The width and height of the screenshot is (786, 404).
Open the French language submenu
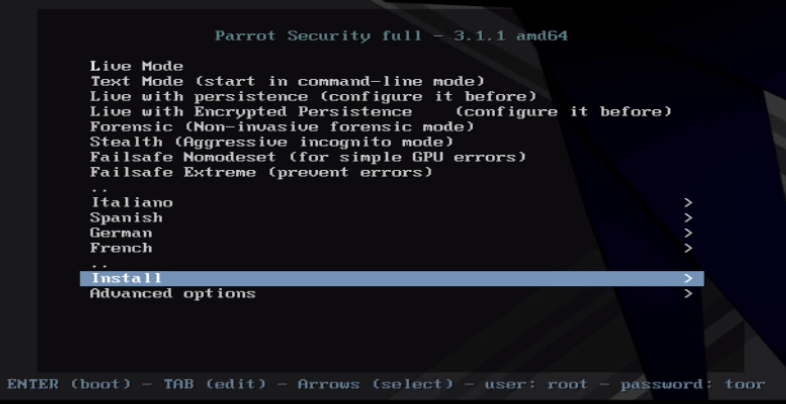pyautogui.click(x=121, y=247)
